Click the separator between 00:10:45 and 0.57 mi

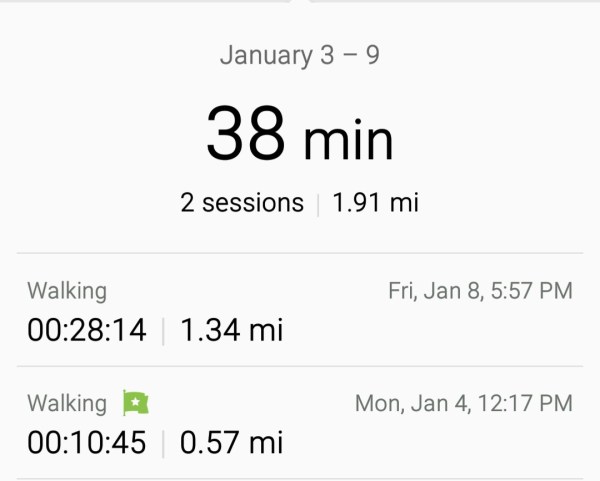pyautogui.click(x=163, y=443)
